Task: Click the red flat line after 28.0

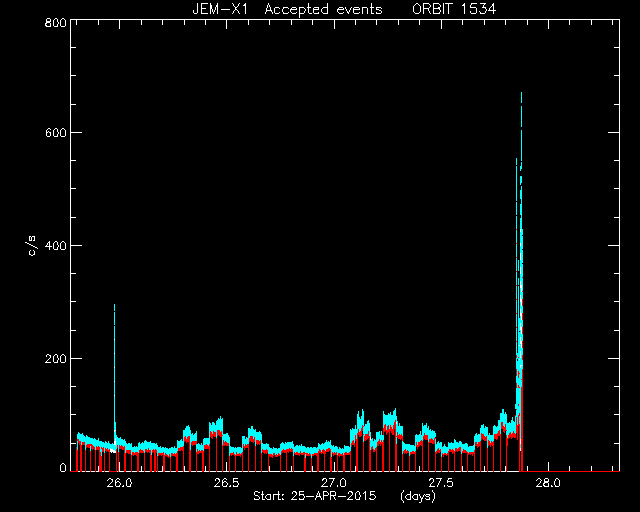Action: tap(571, 471)
